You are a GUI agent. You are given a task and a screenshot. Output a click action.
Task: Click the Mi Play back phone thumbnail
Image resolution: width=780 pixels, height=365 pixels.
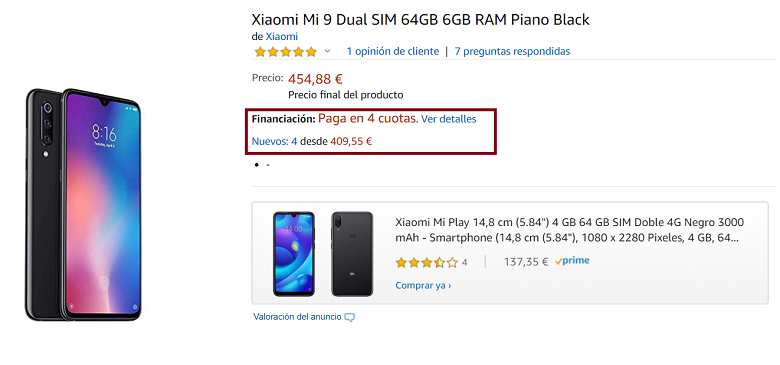352,254
